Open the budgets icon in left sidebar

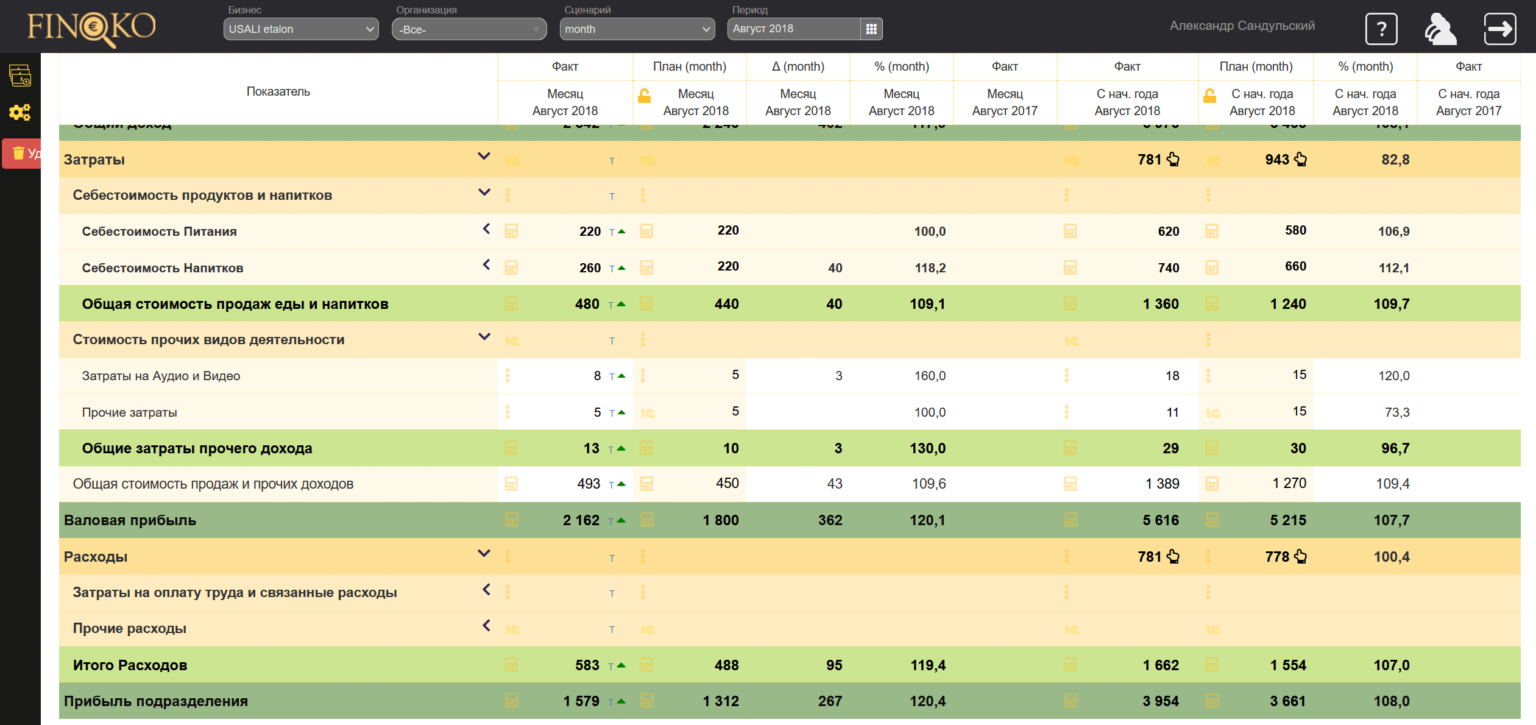[19, 75]
